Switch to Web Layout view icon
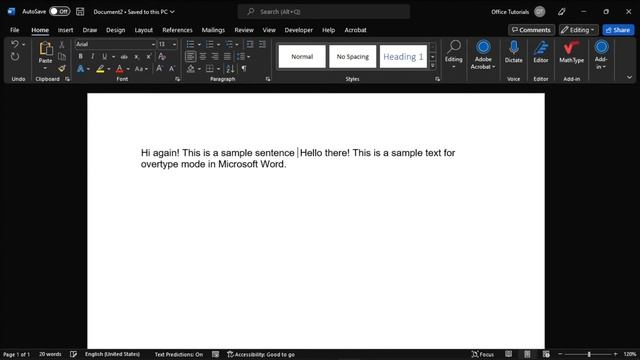 [546, 354]
